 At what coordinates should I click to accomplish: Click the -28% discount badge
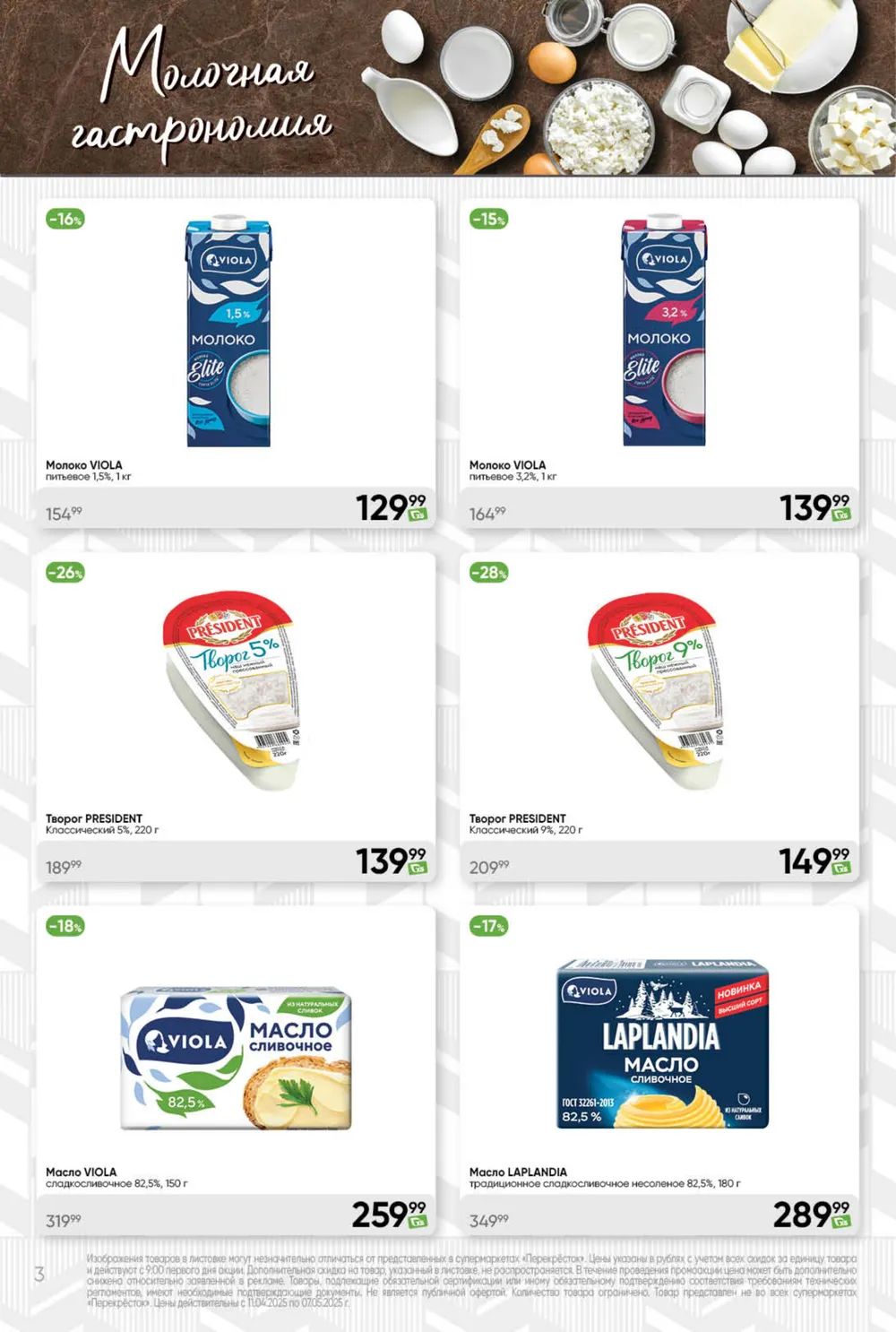click(x=489, y=572)
